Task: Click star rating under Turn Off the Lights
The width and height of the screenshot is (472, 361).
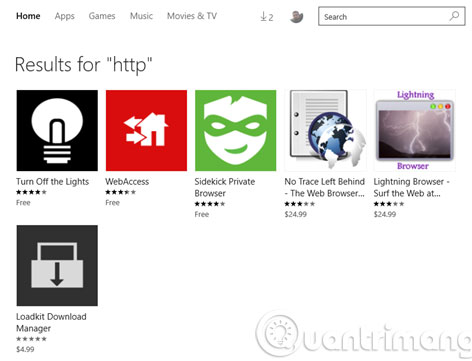Action: pos(31,192)
